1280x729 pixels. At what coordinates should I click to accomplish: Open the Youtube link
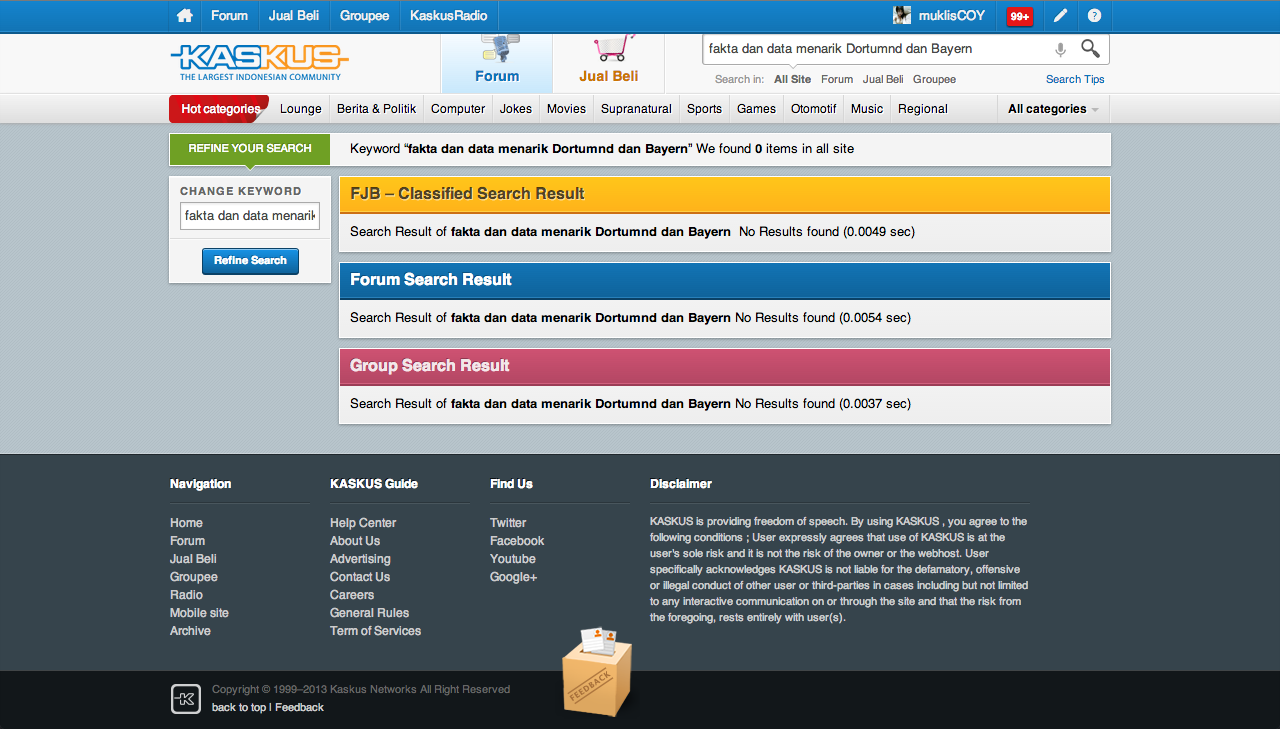tap(513, 559)
